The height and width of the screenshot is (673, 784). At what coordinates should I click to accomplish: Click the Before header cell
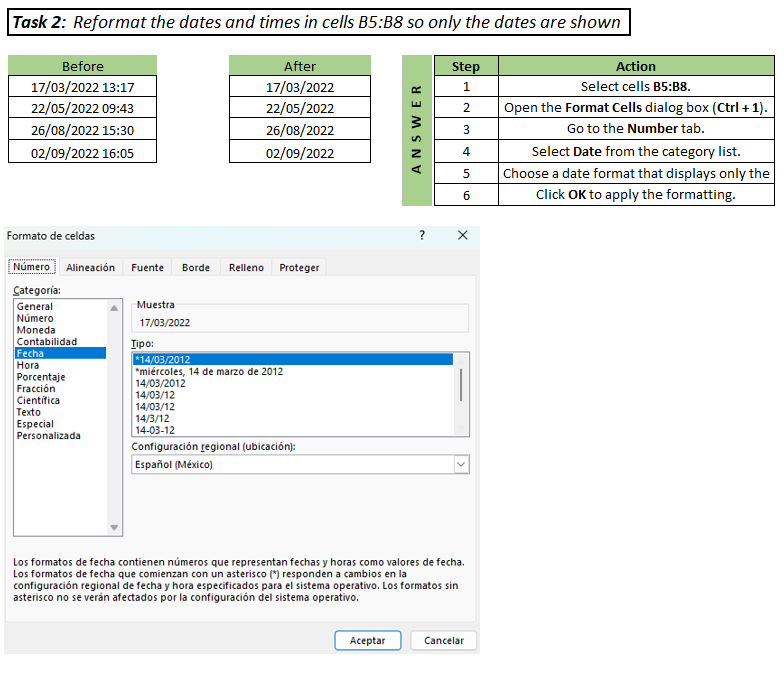coord(82,66)
